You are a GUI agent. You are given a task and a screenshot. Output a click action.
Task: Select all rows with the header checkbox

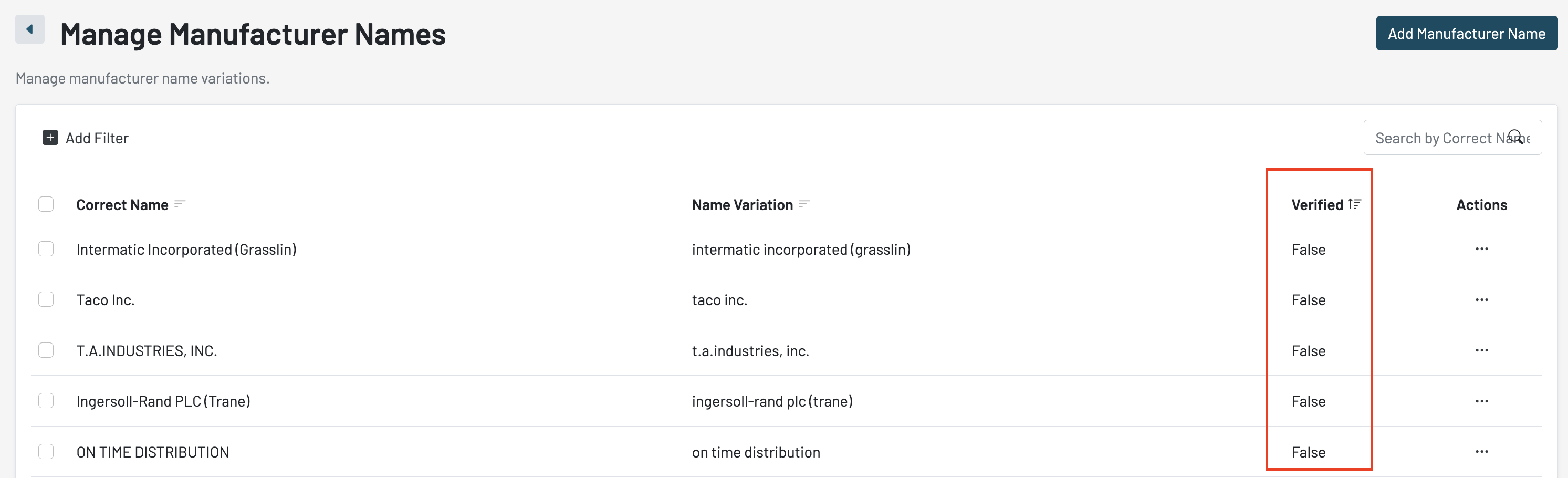[46, 204]
